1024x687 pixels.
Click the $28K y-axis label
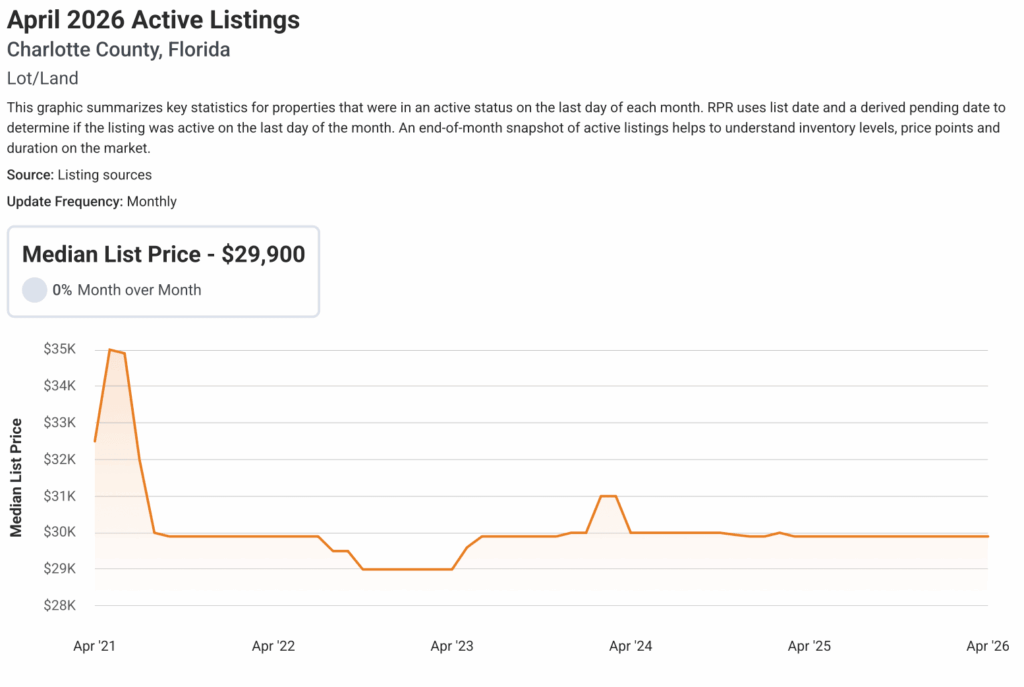click(x=59, y=605)
